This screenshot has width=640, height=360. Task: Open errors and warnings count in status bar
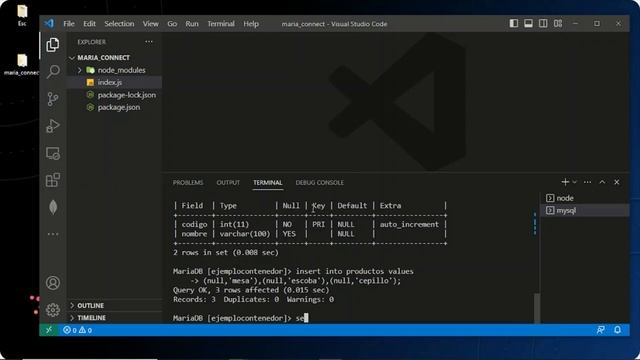point(78,330)
